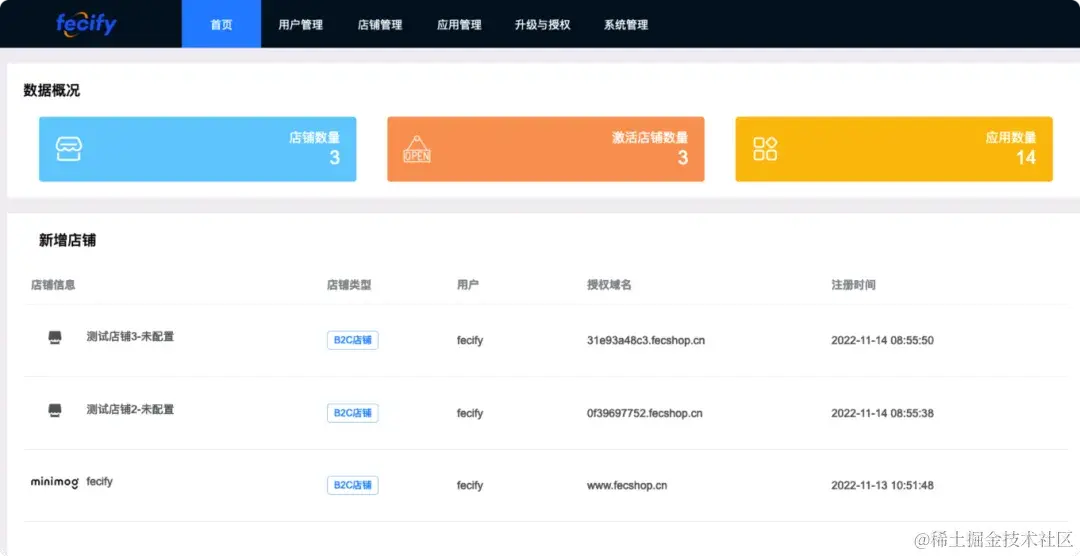This screenshot has width=1080, height=556.
Task: Click the value 14 in the 应用数量 card
Action: [1026, 158]
